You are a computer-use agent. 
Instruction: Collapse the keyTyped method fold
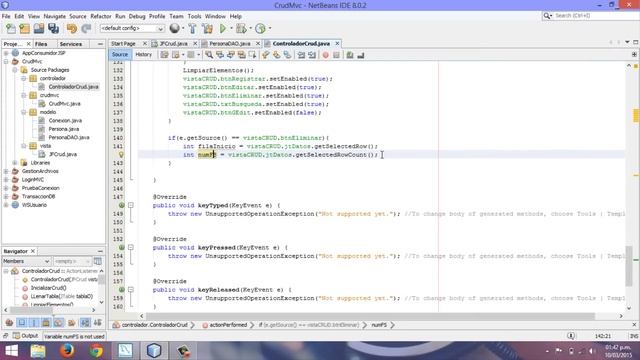(x=131, y=205)
